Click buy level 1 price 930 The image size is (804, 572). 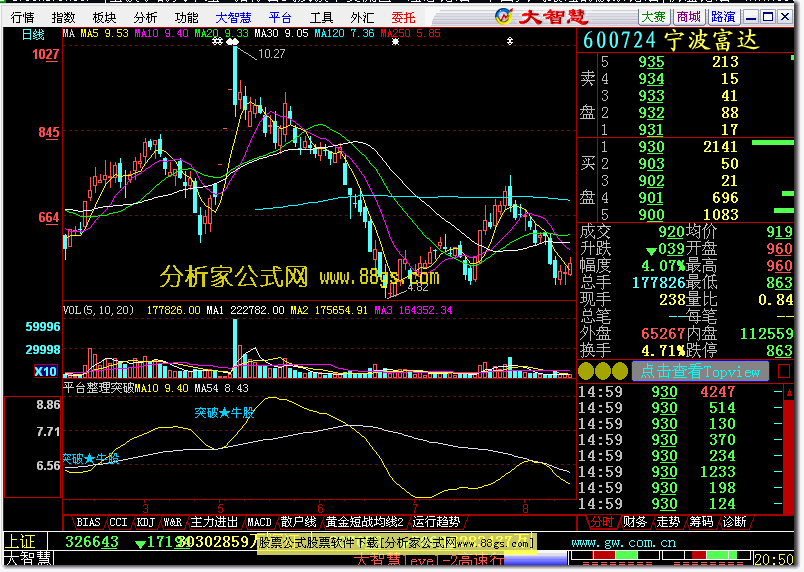point(651,147)
